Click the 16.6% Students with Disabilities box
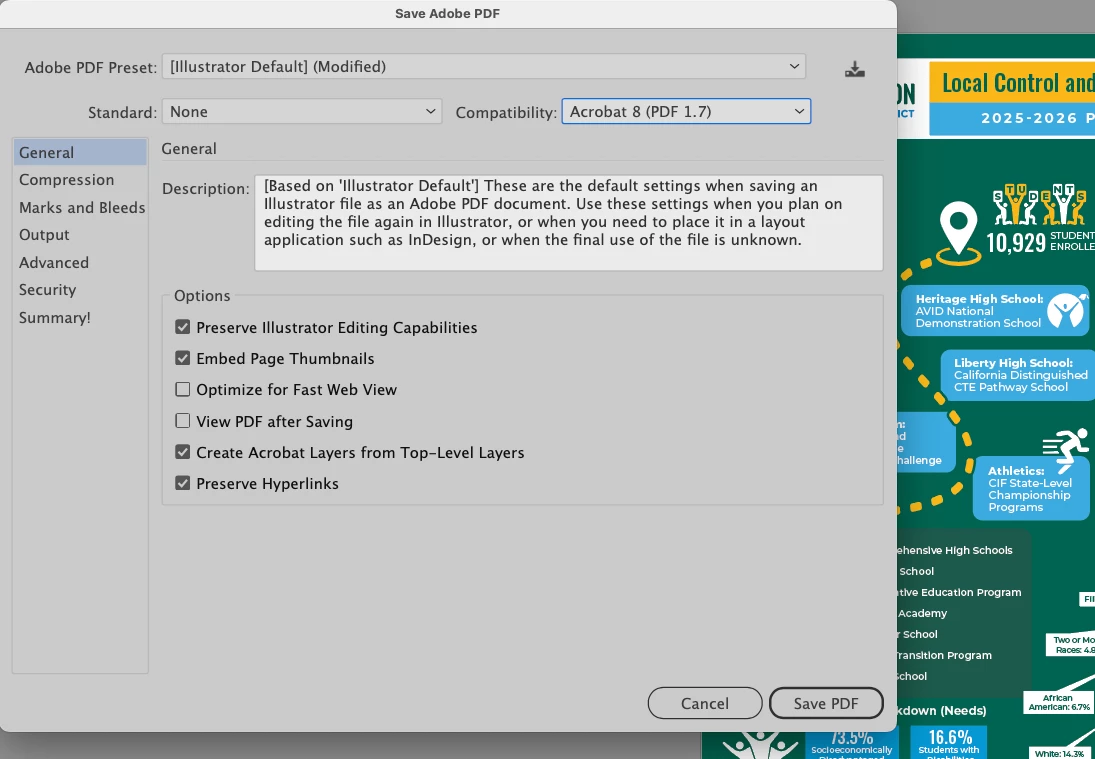 (949, 742)
